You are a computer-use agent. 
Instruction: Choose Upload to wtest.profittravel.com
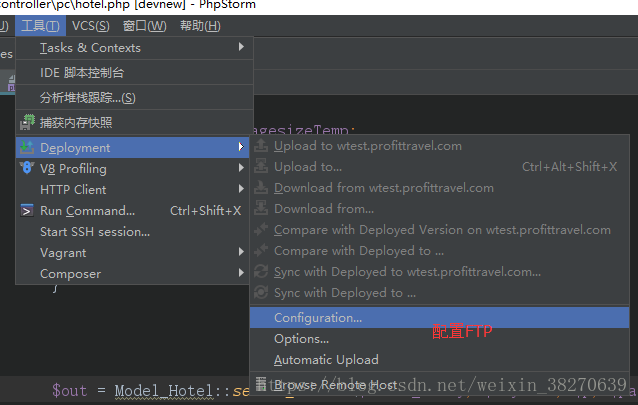pyautogui.click(x=439, y=146)
